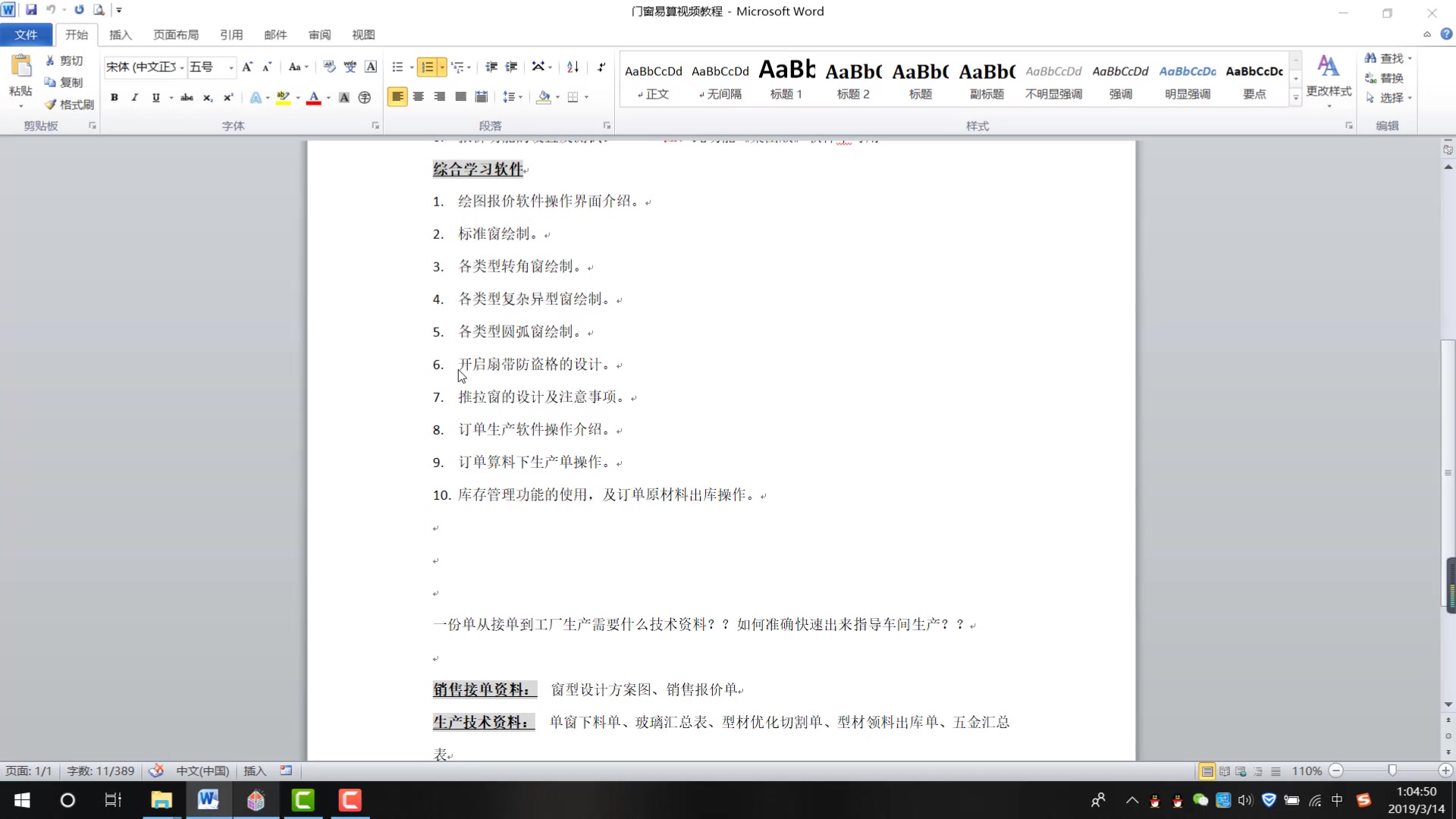The height and width of the screenshot is (819, 1456).
Task: Click the Increase Indent icon
Action: click(x=512, y=67)
